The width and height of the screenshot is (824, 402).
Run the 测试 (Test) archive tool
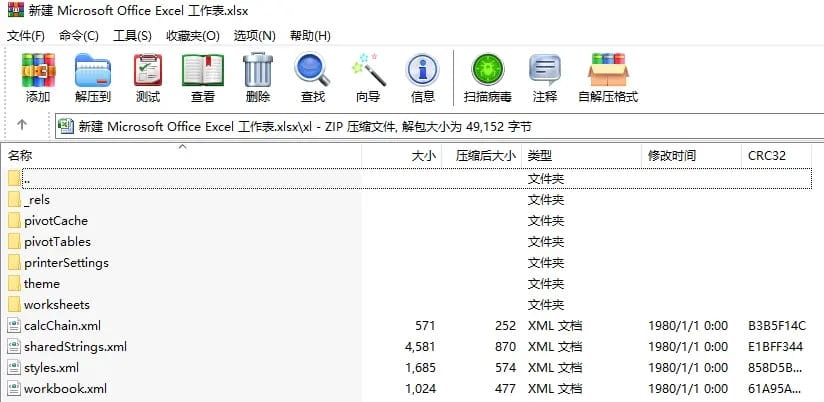[x=148, y=78]
